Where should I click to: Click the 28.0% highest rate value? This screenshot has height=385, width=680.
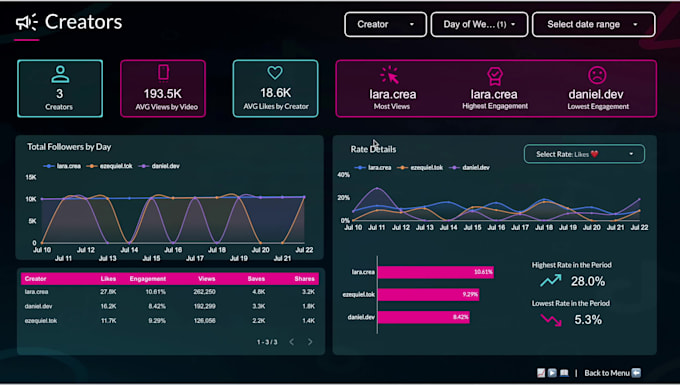[588, 281]
